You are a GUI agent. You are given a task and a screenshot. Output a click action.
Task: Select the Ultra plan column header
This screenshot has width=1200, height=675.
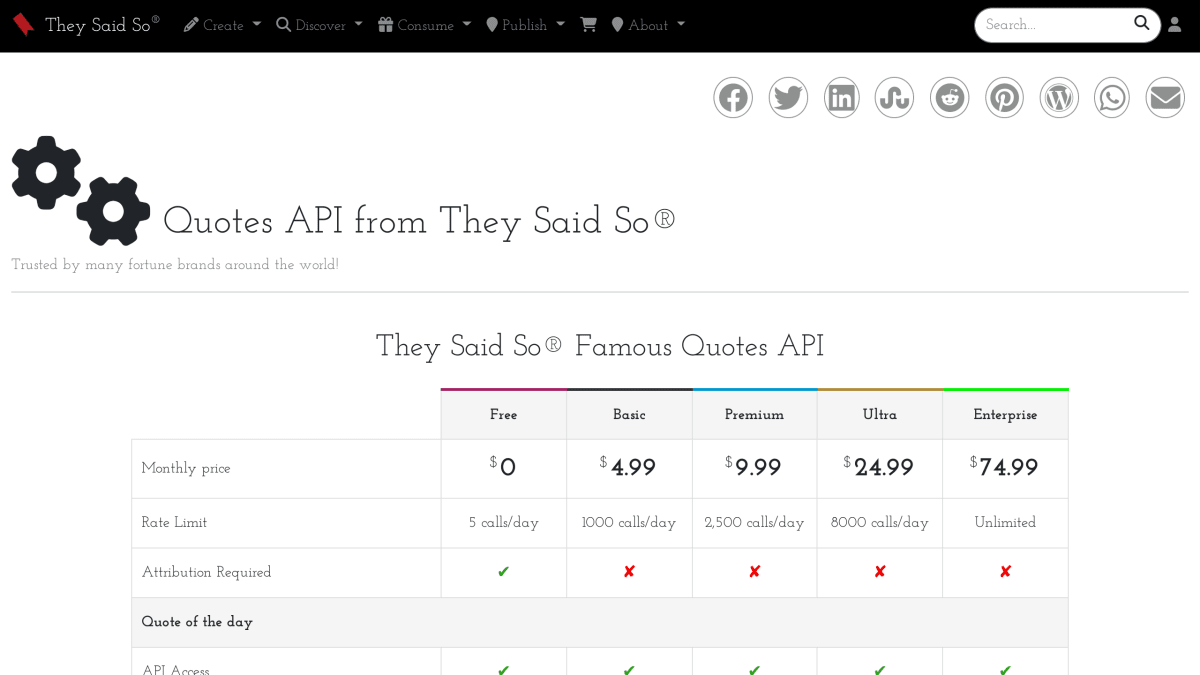click(880, 415)
